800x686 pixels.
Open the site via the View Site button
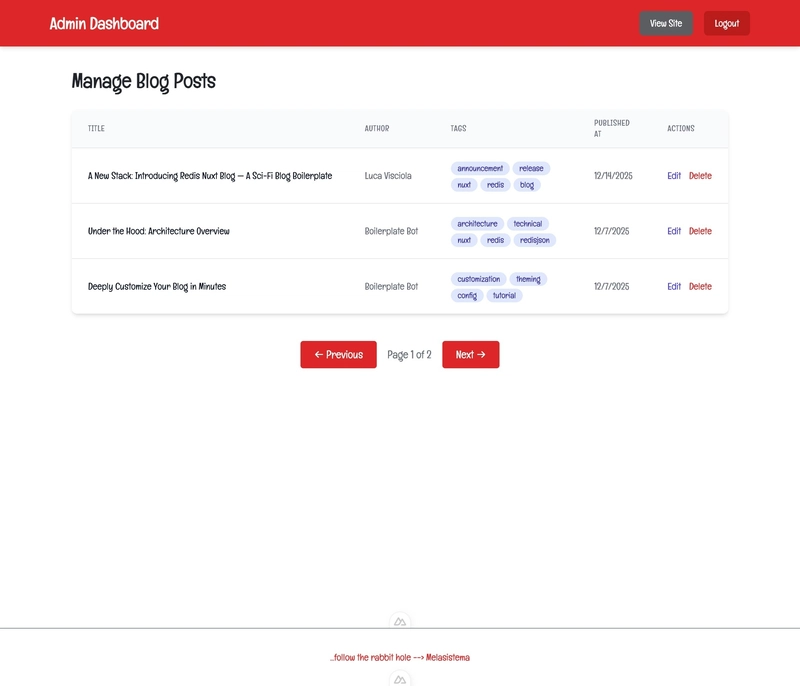(665, 23)
